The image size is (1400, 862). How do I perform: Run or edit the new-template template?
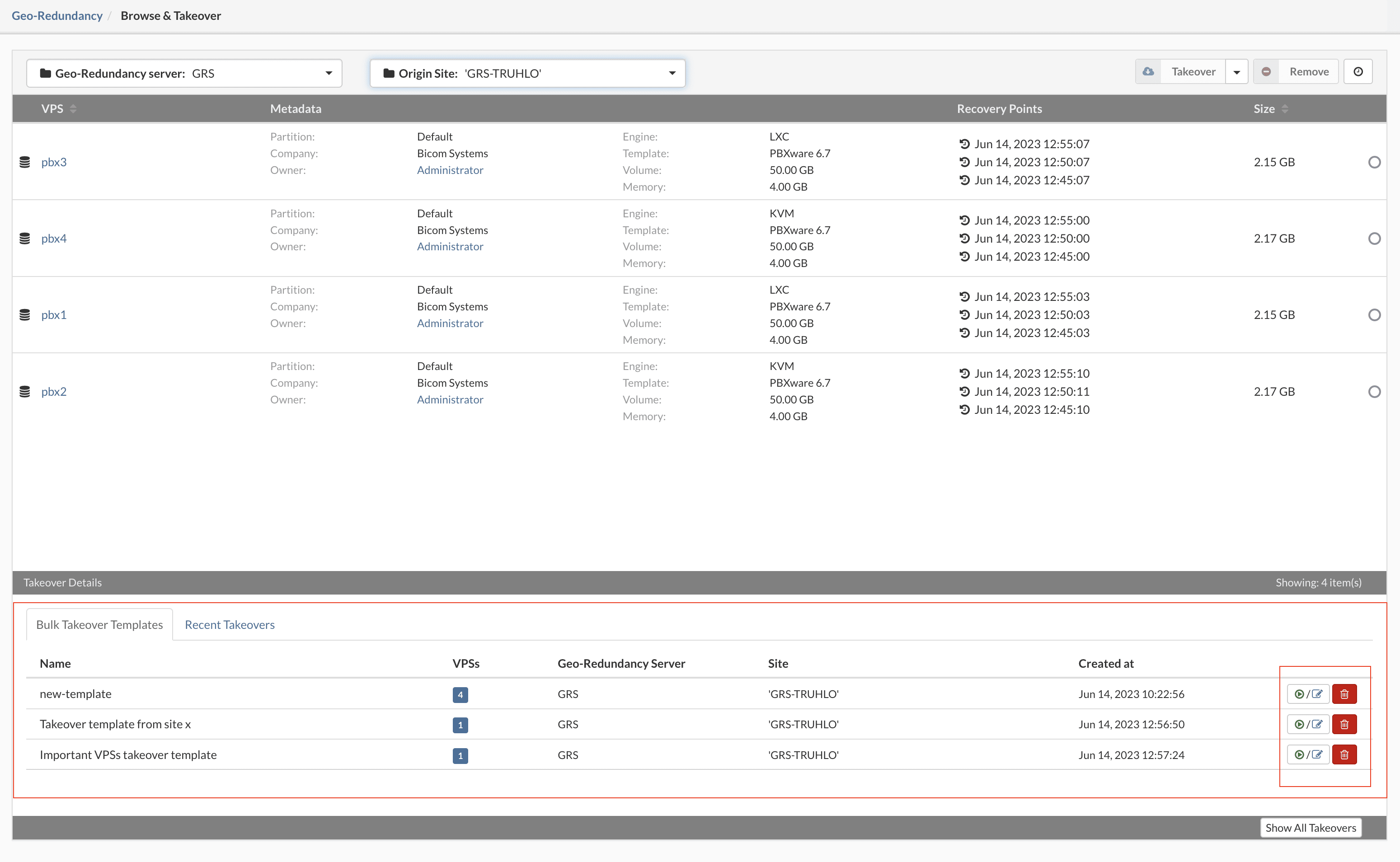(x=1308, y=694)
